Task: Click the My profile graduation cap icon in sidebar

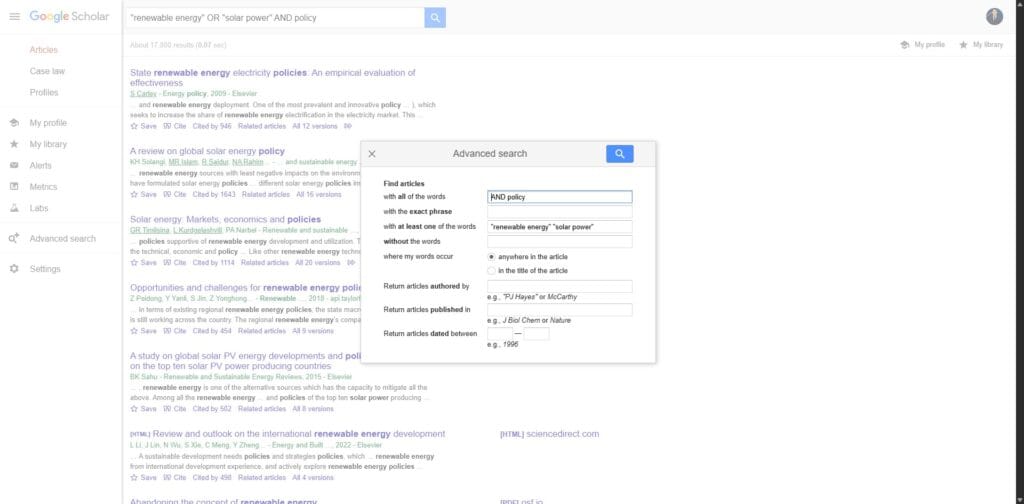Action: click(x=14, y=123)
